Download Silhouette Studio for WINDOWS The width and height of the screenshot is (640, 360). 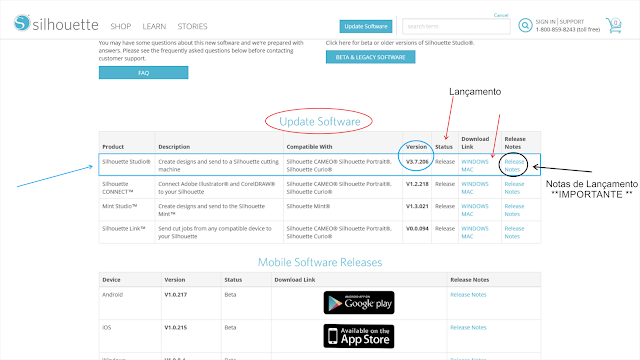[x=475, y=162]
